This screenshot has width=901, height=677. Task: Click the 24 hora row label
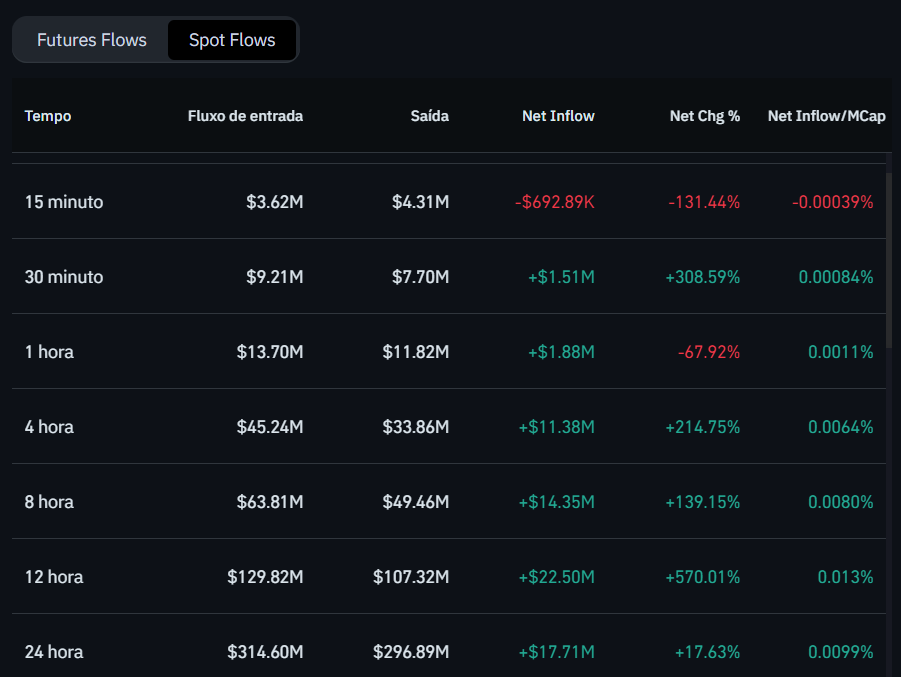(54, 652)
